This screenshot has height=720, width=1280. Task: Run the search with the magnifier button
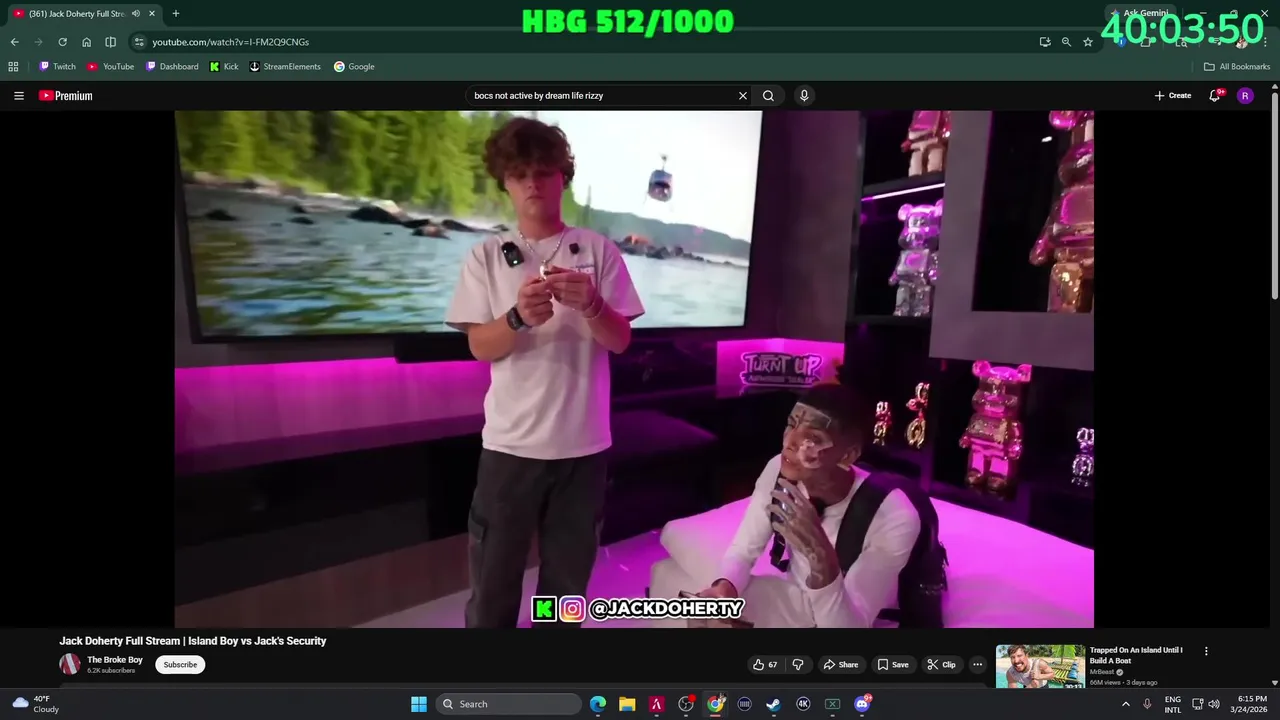click(x=768, y=96)
